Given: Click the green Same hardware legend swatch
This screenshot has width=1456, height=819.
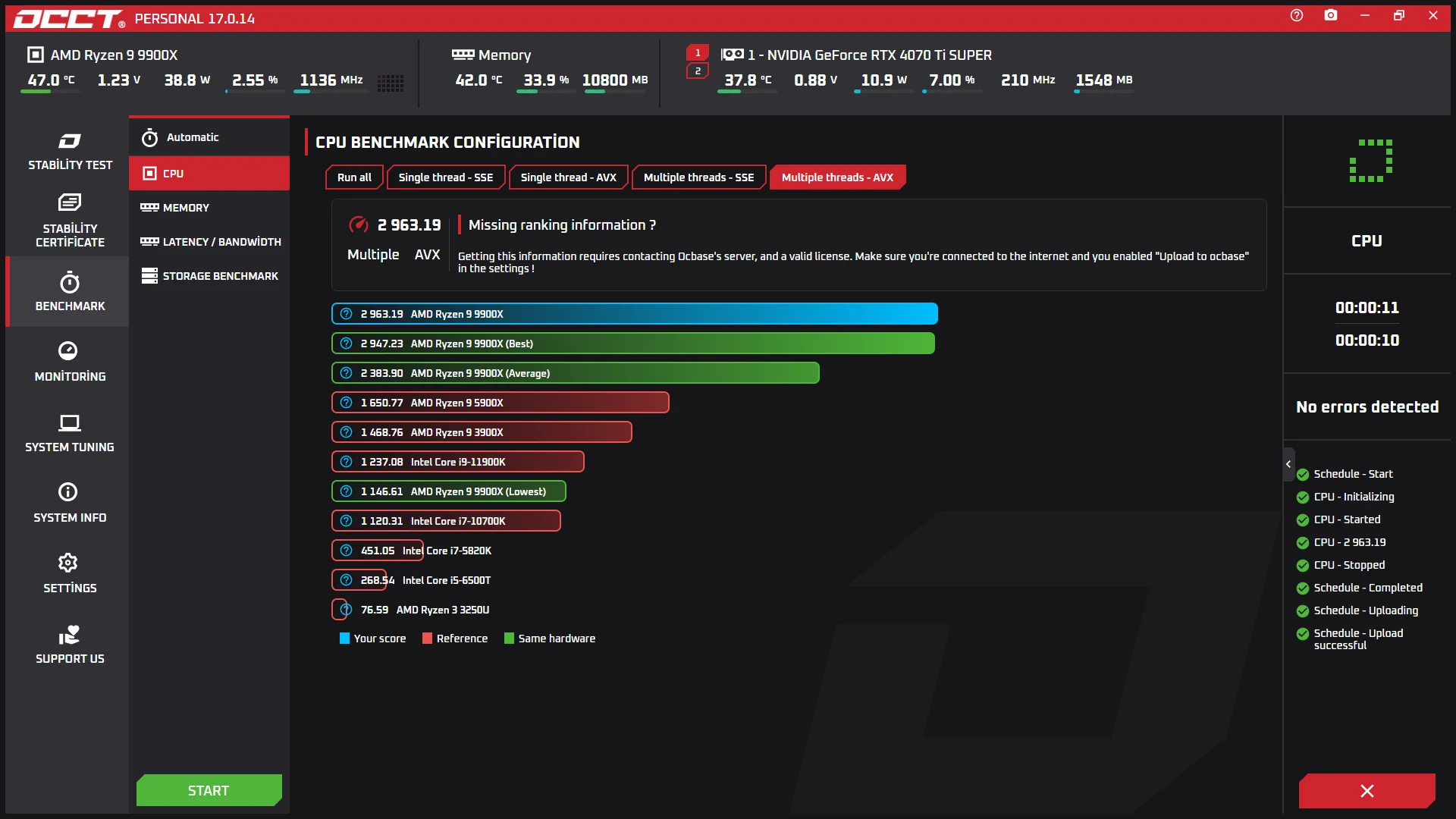Looking at the screenshot, I should tap(510, 639).
